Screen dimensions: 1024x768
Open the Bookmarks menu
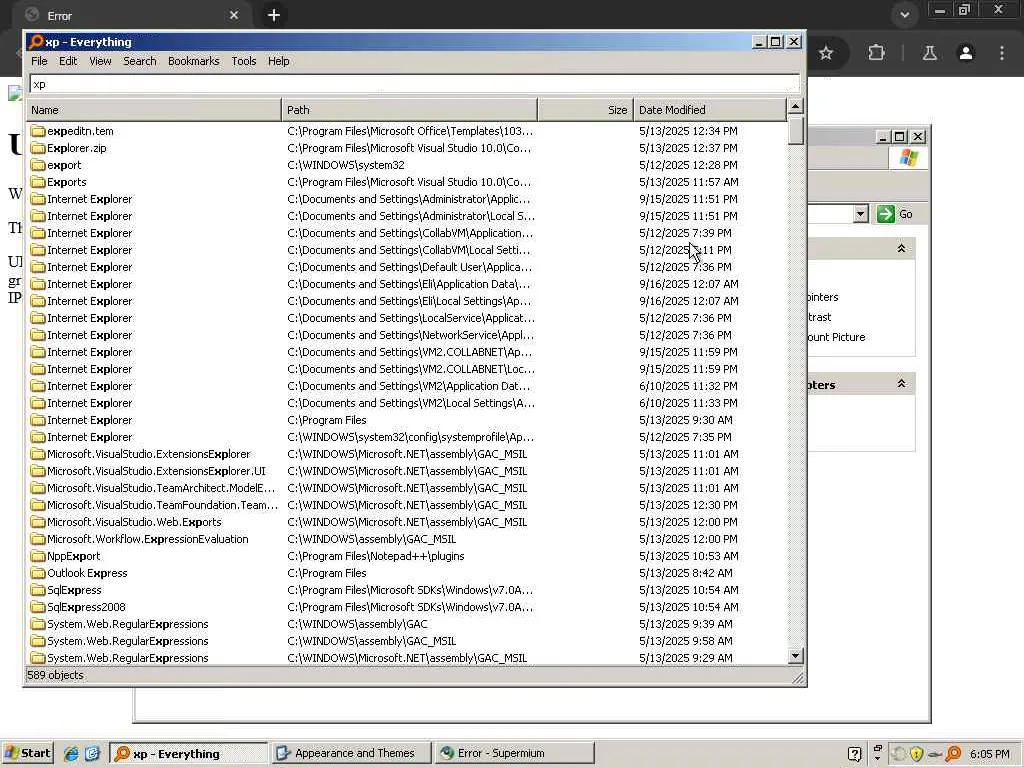(193, 61)
